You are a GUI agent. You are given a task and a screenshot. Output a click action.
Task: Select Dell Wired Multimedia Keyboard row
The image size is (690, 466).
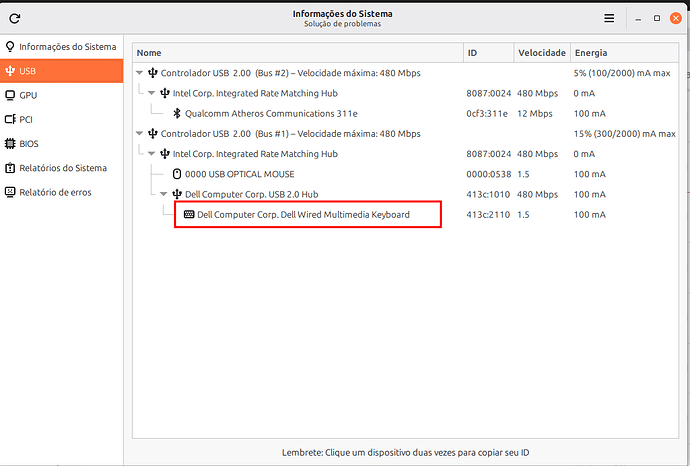click(405, 214)
